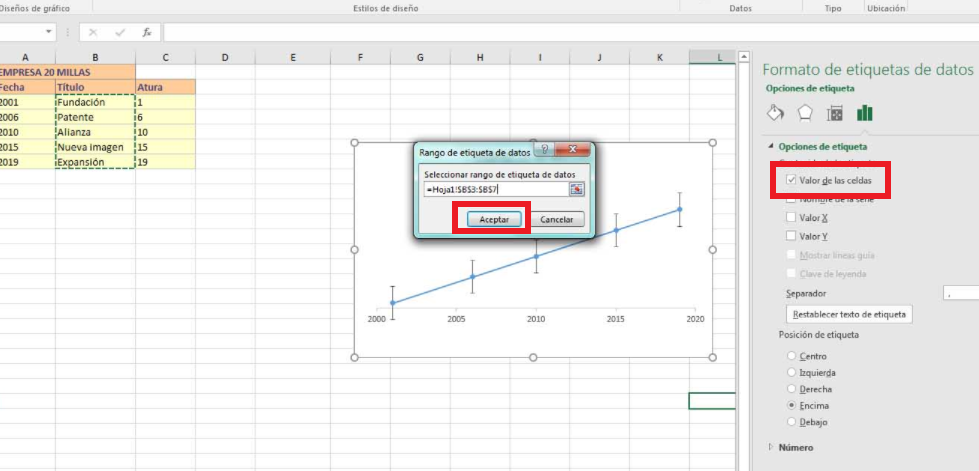Click the vertical scrollbar up arrow
The image size is (979, 471).
[x=743, y=57]
